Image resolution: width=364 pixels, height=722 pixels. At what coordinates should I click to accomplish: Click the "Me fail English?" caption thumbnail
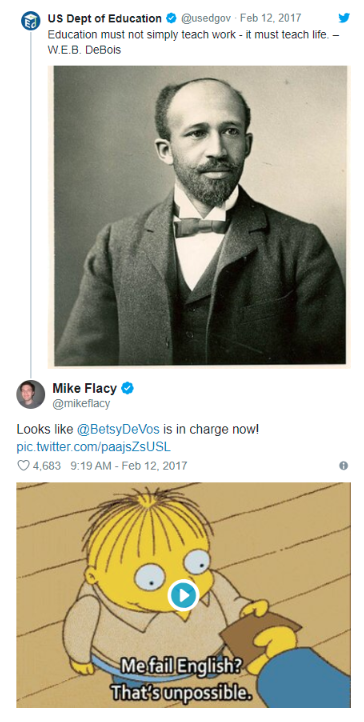coord(183,595)
